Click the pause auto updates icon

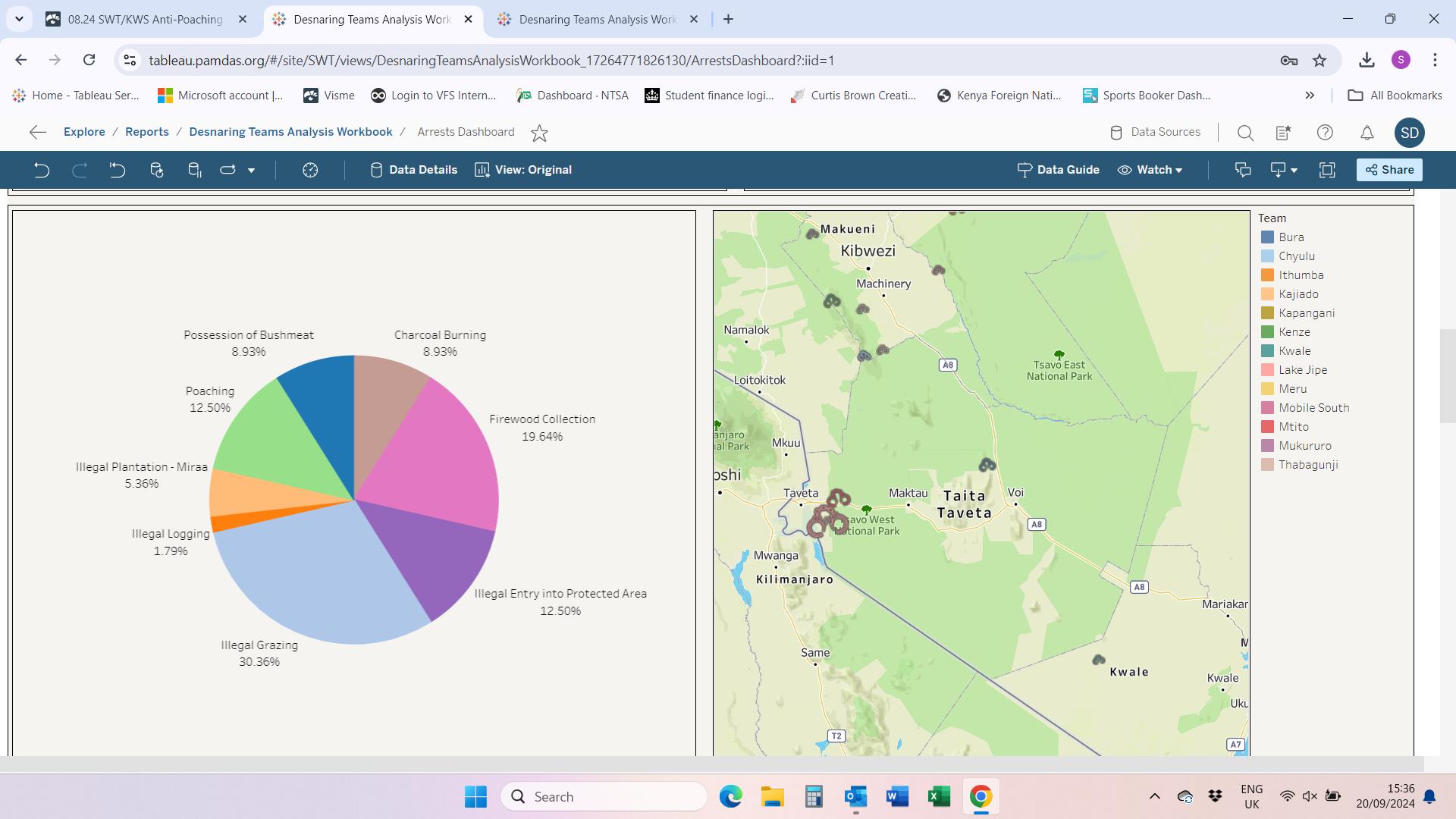coord(194,170)
